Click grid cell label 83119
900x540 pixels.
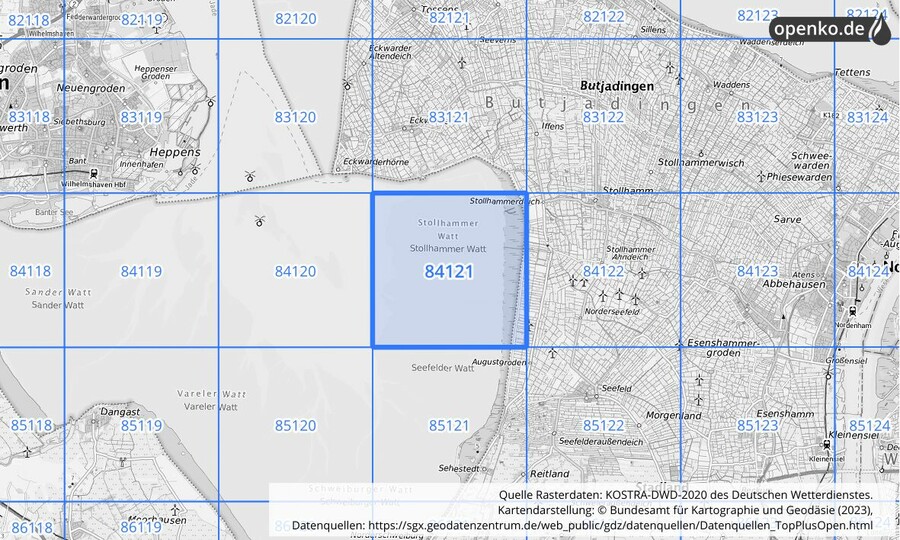tap(141, 117)
